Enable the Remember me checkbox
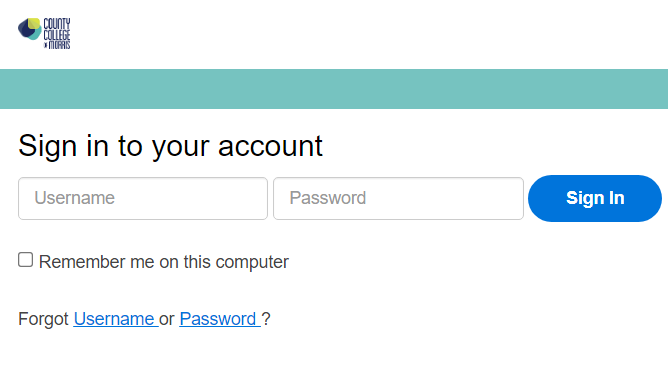 pos(26,260)
